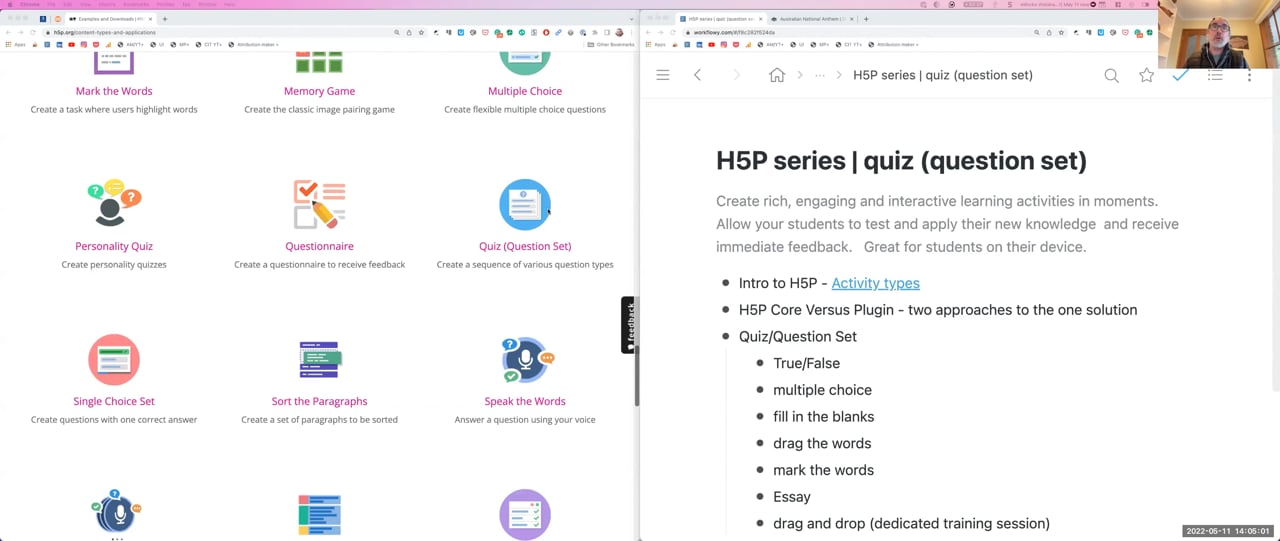Image resolution: width=1280 pixels, height=541 pixels.
Task: Select the drag and drop bullet item
Action: [x=911, y=523]
